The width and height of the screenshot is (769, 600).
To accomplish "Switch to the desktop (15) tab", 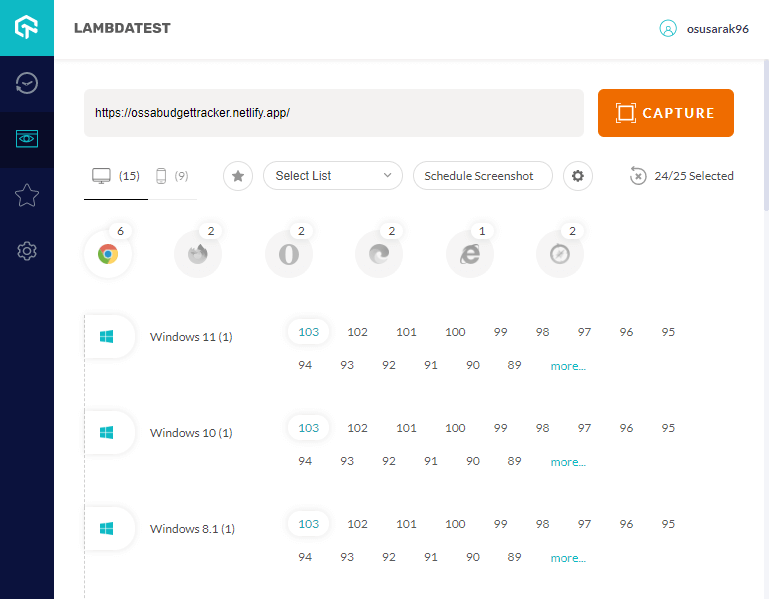I will (116, 176).
